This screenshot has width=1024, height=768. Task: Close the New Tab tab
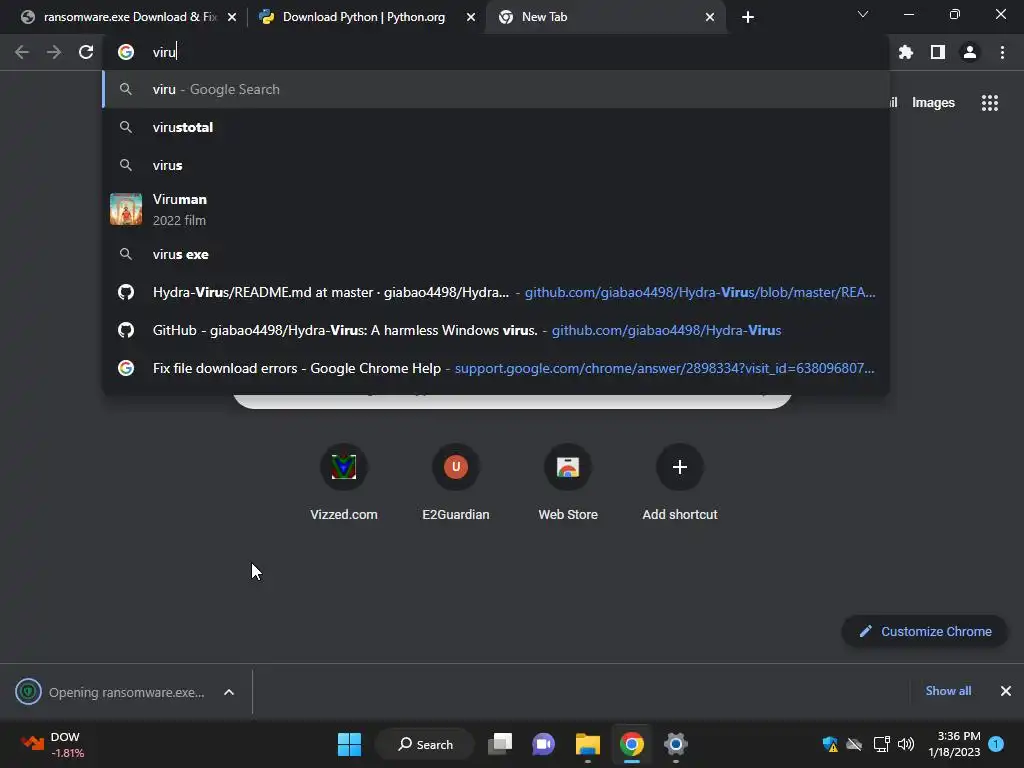pos(710,17)
